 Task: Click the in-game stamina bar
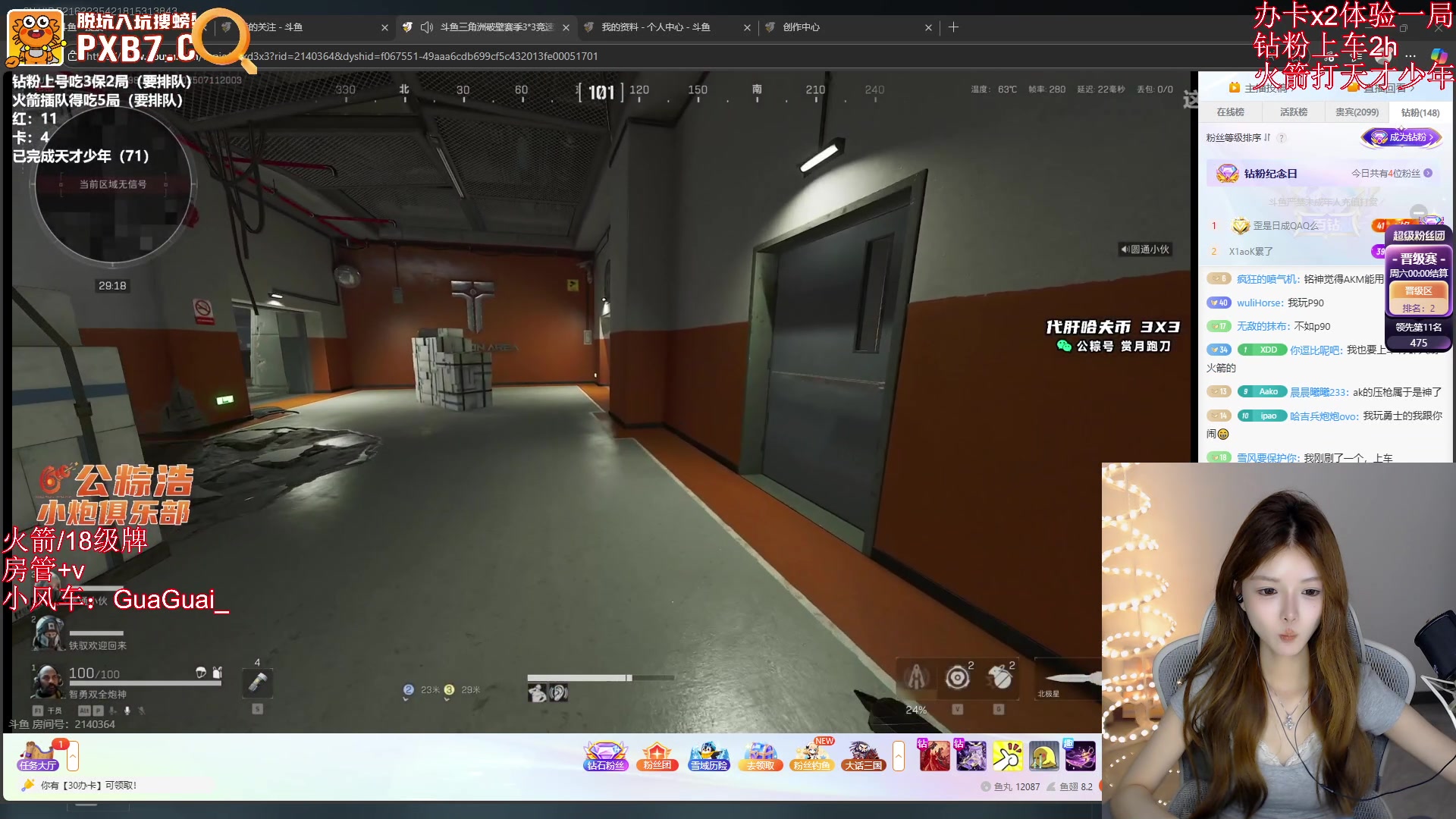coord(601,678)
